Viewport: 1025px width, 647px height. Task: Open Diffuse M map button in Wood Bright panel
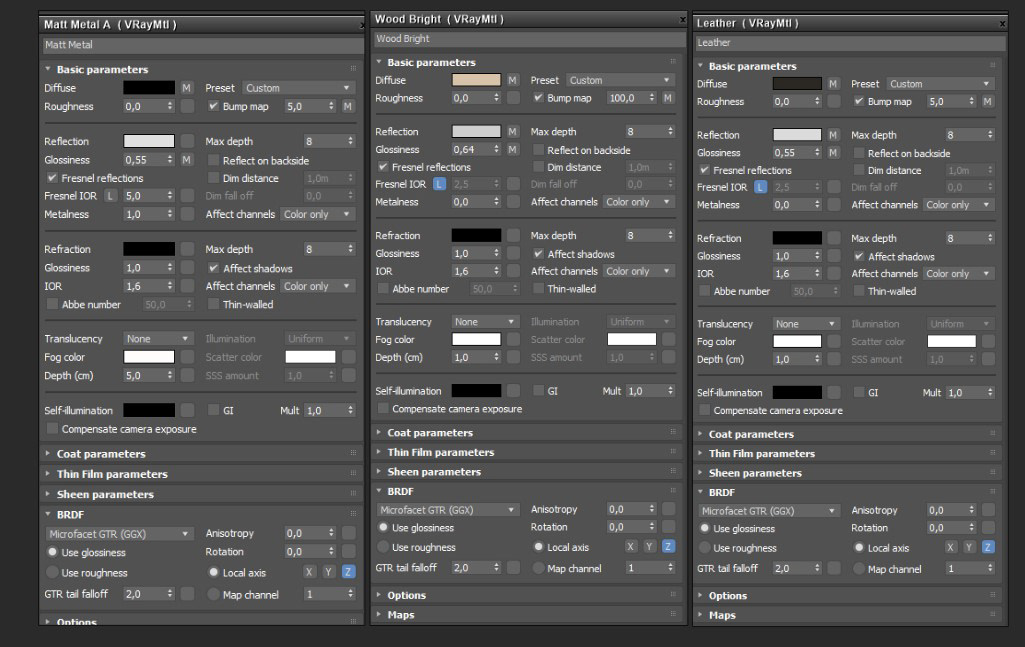(512, 80)
